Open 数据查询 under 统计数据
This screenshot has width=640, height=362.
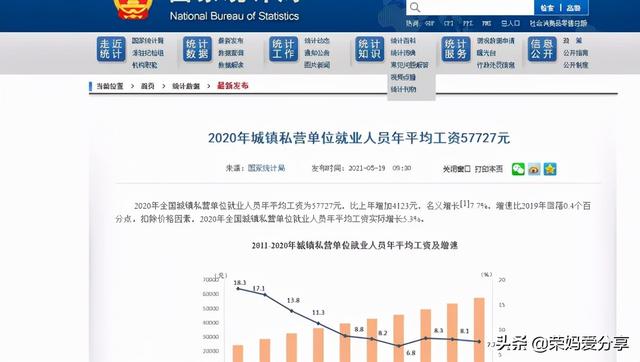click(231, 53)
